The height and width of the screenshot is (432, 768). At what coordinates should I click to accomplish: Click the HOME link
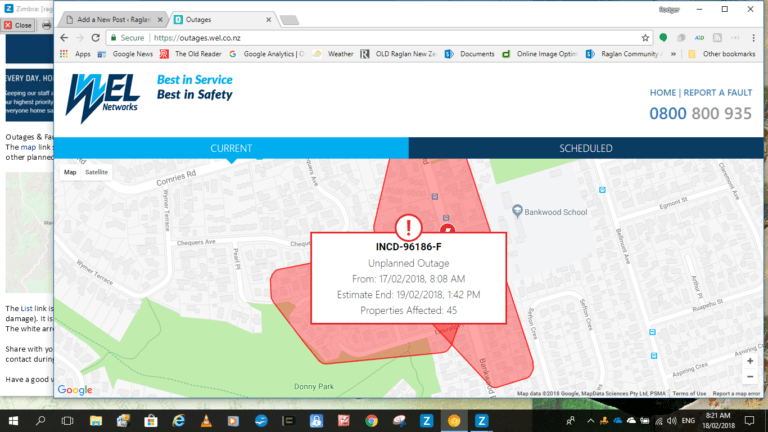point(663,93)
